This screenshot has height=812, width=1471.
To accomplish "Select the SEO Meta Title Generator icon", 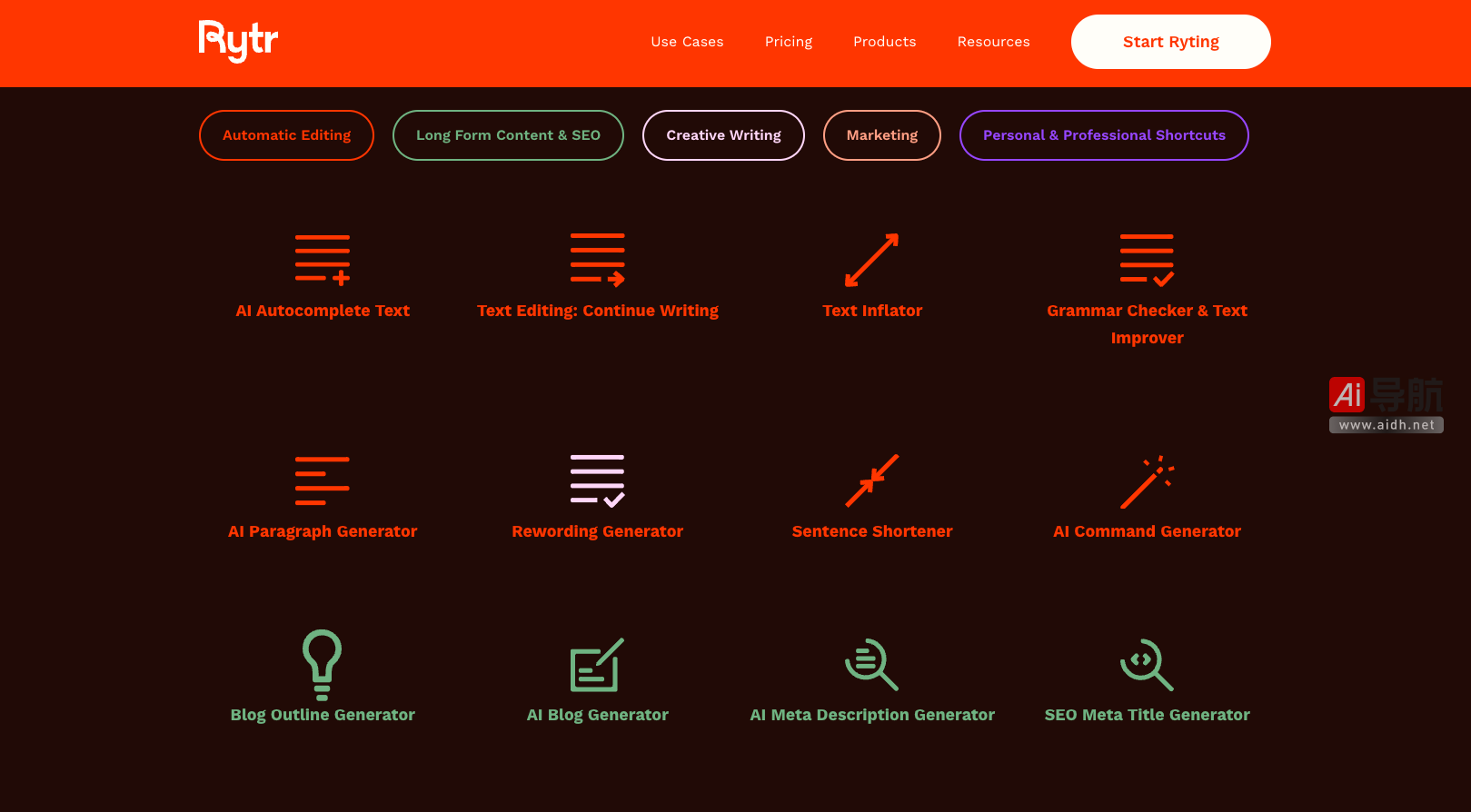I will click(x=1147, y=665).
